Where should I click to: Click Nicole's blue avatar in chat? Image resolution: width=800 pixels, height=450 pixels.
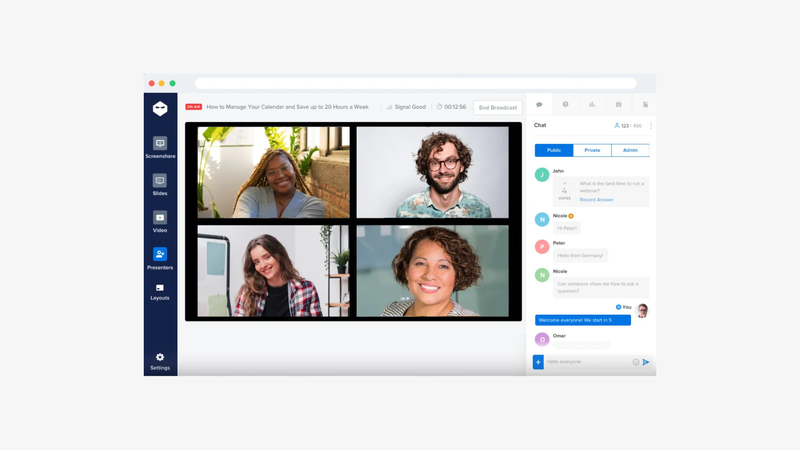tap(542, 219)
